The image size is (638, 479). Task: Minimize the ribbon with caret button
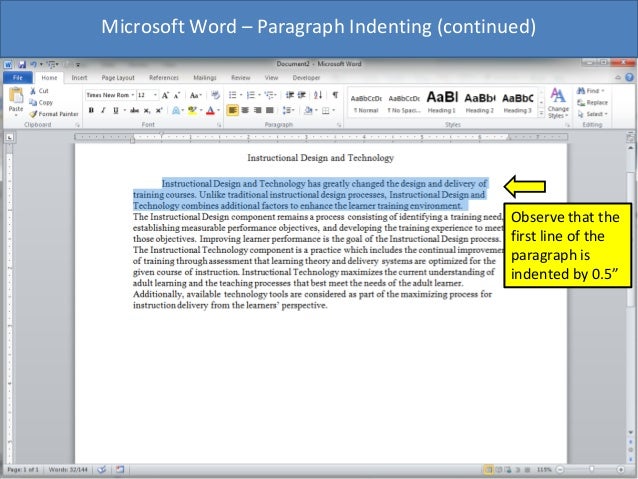[618, 77]
